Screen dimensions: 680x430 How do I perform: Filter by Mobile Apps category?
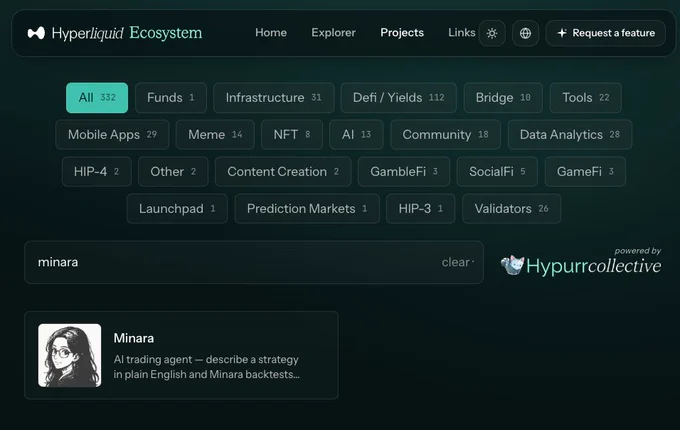point(112,134)
